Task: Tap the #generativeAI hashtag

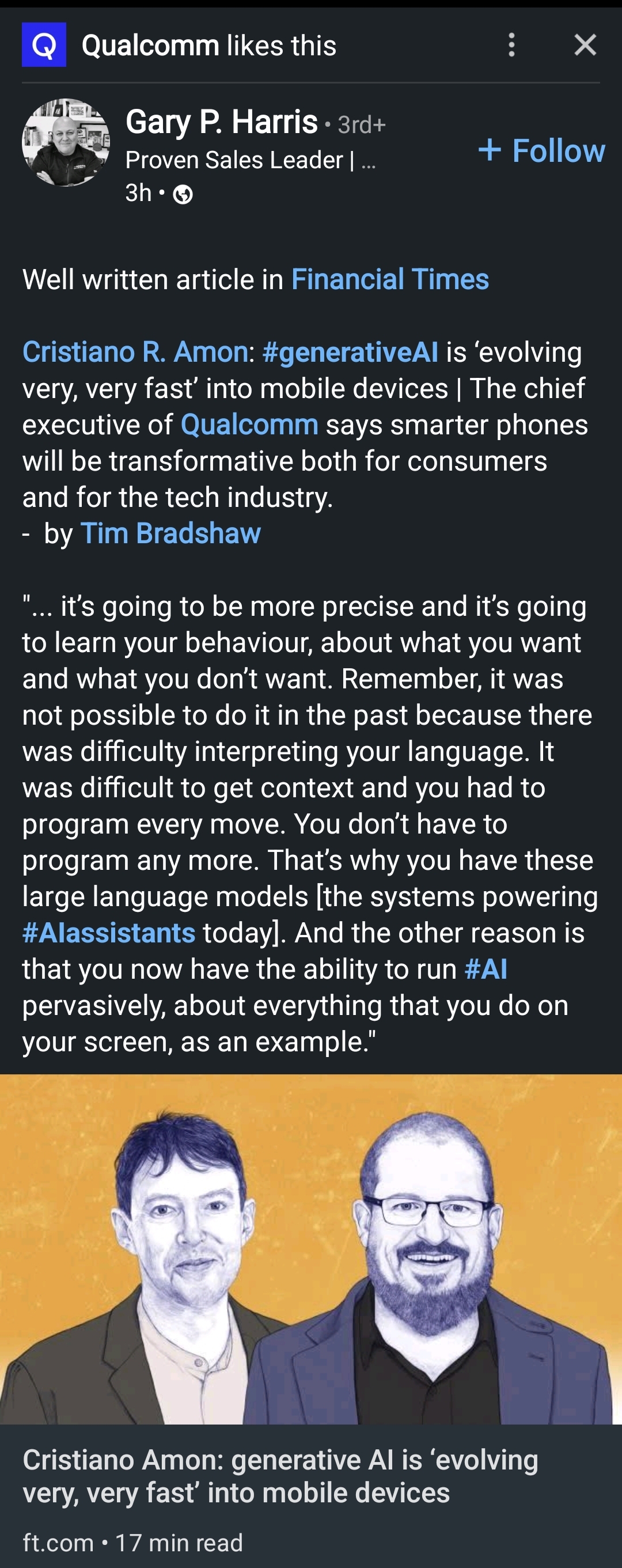Action: (350, 352)
